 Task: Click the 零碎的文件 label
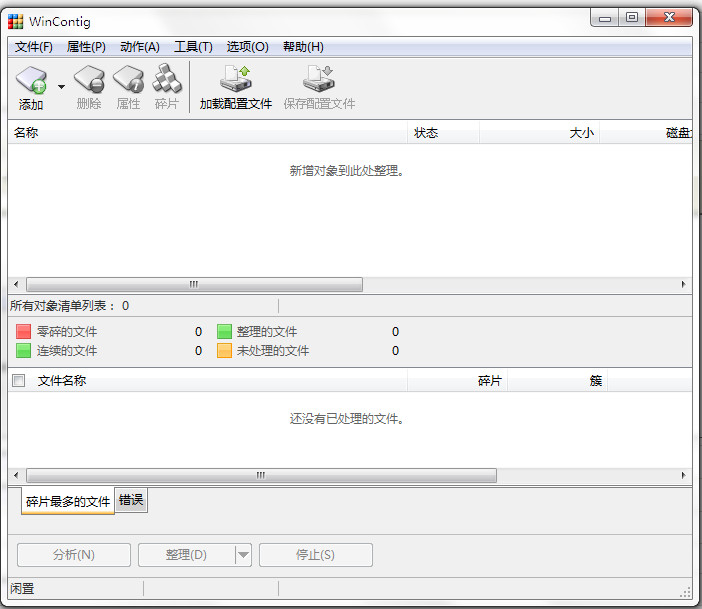(67, 331)
